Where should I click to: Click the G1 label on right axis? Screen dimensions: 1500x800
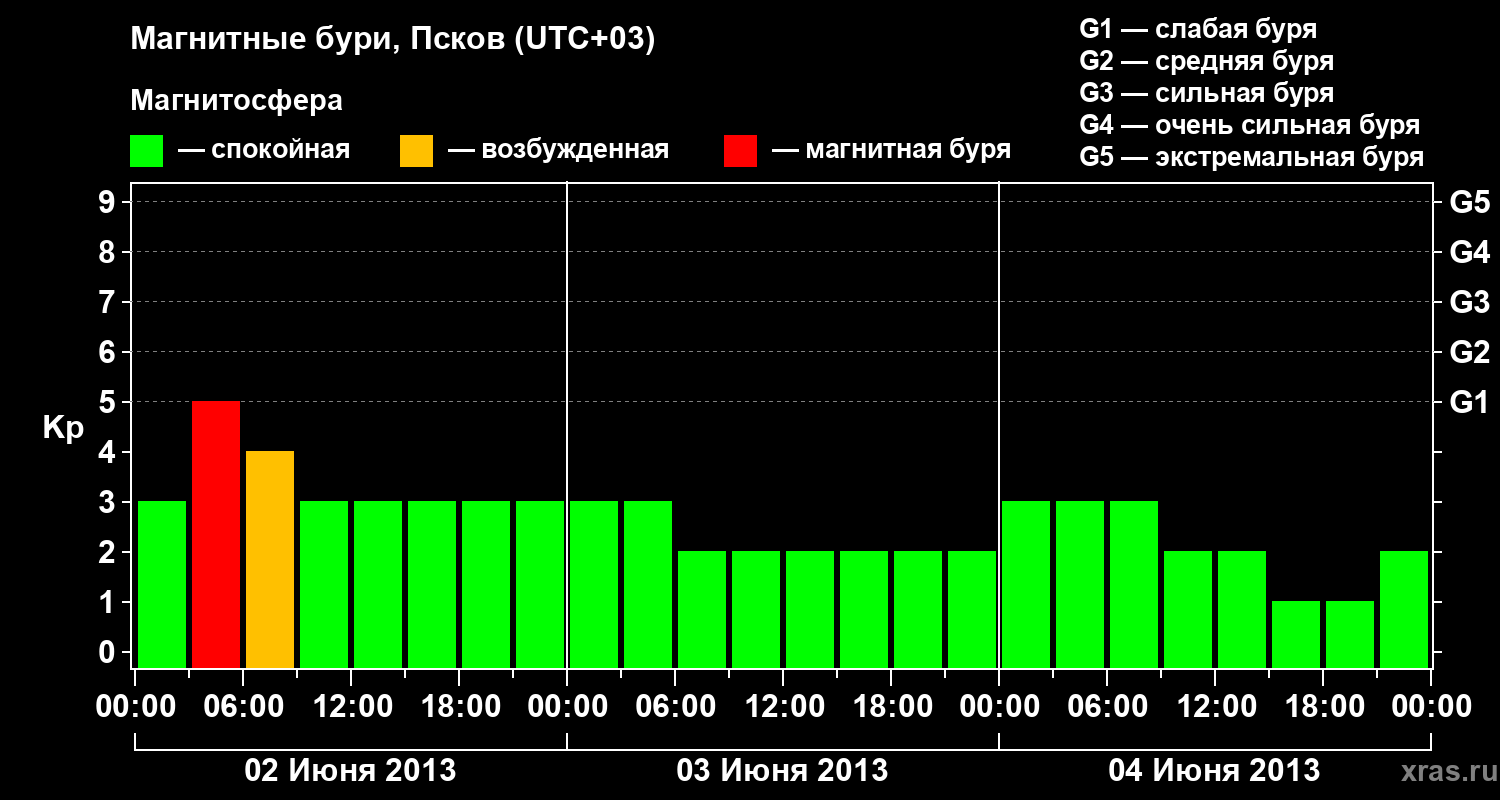[x=1470, y=402]
